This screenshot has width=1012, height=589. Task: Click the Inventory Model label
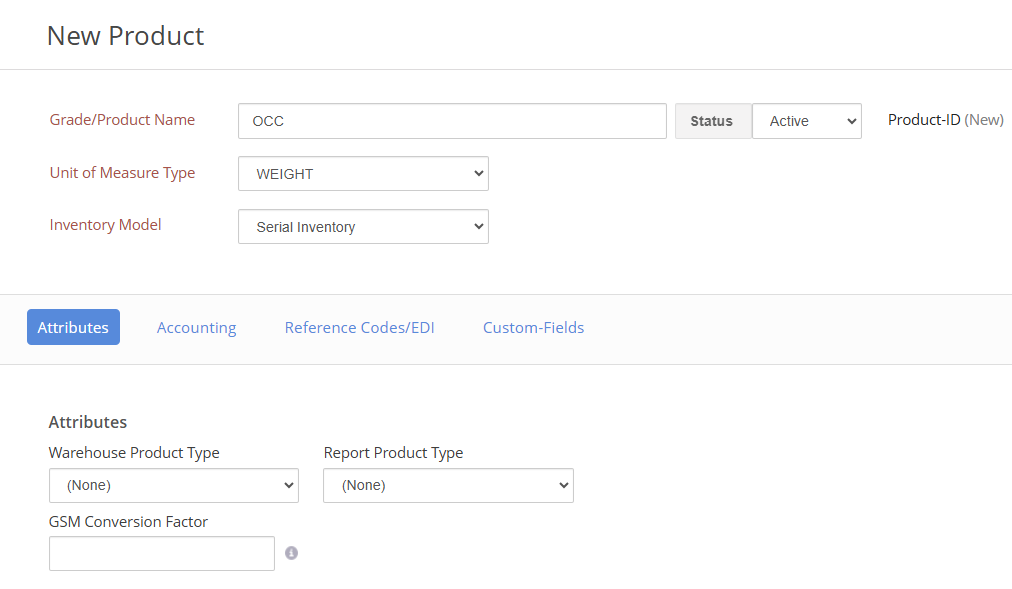point(105,225)
